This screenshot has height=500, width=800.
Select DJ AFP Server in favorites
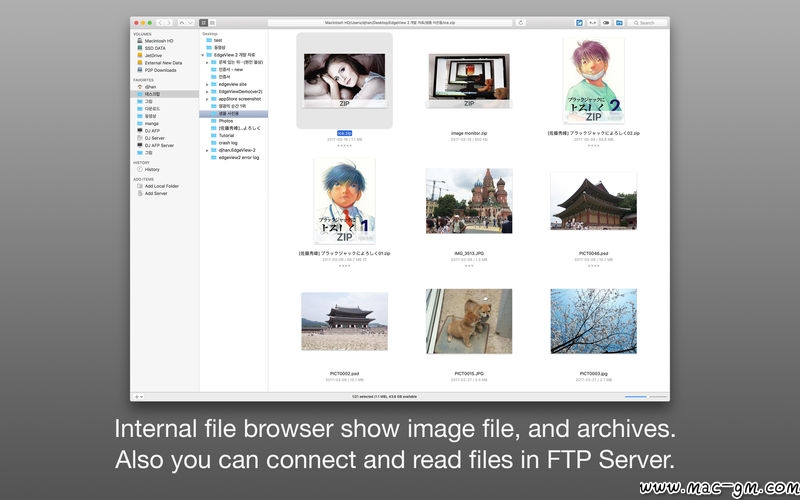160,145
